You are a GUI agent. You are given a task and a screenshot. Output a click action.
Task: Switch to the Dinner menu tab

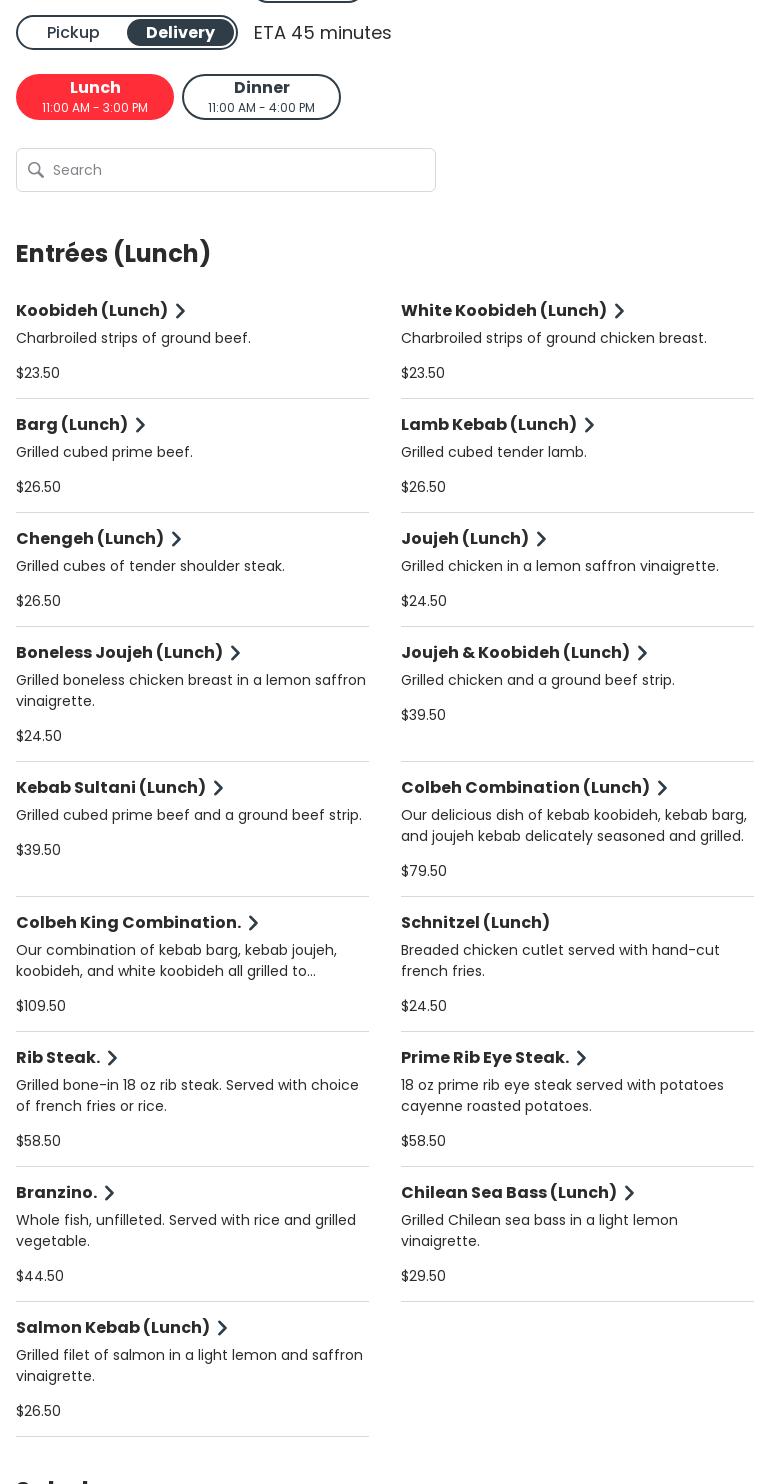click(x=261, y=97)
